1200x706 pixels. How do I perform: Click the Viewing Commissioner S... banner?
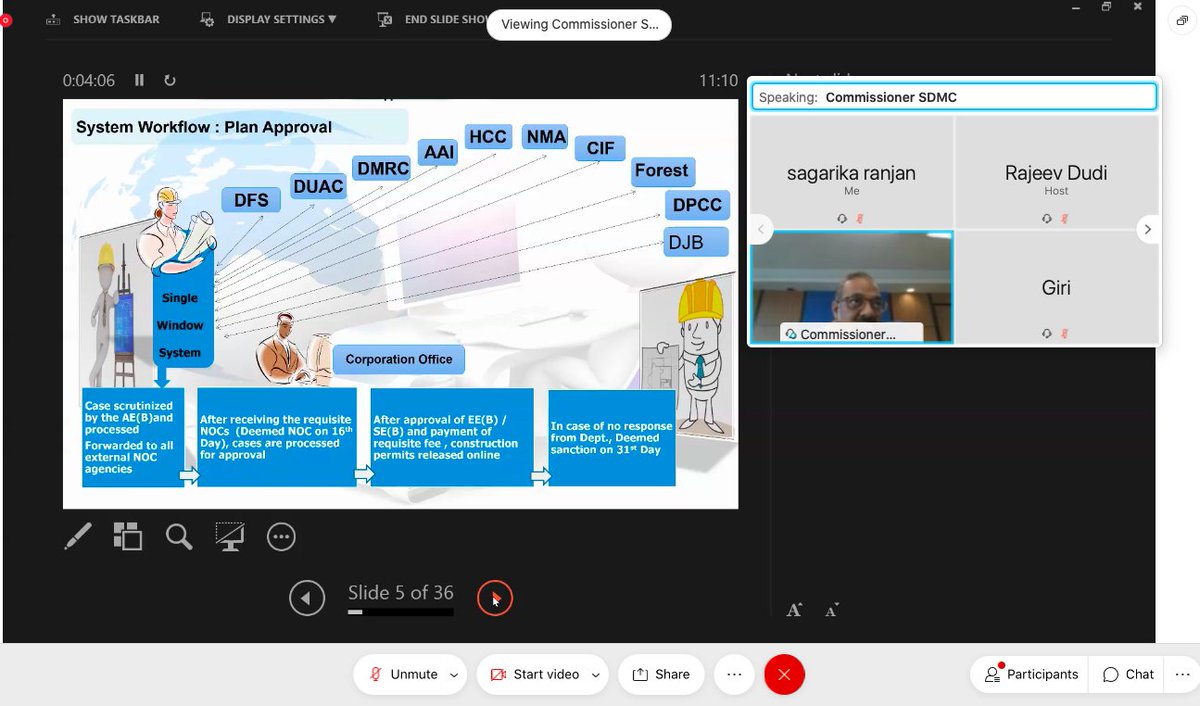[x=579, y=24]
